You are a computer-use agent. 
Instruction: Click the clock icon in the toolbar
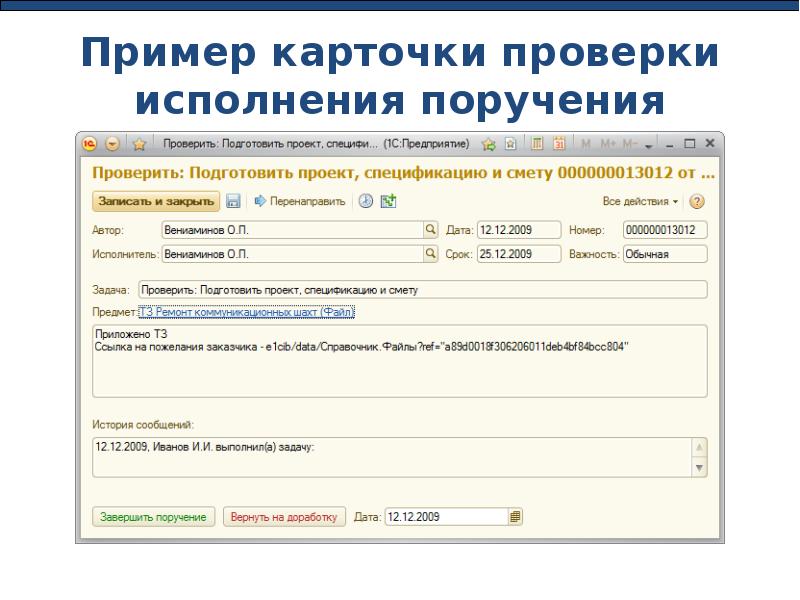(x=366, y=201)
